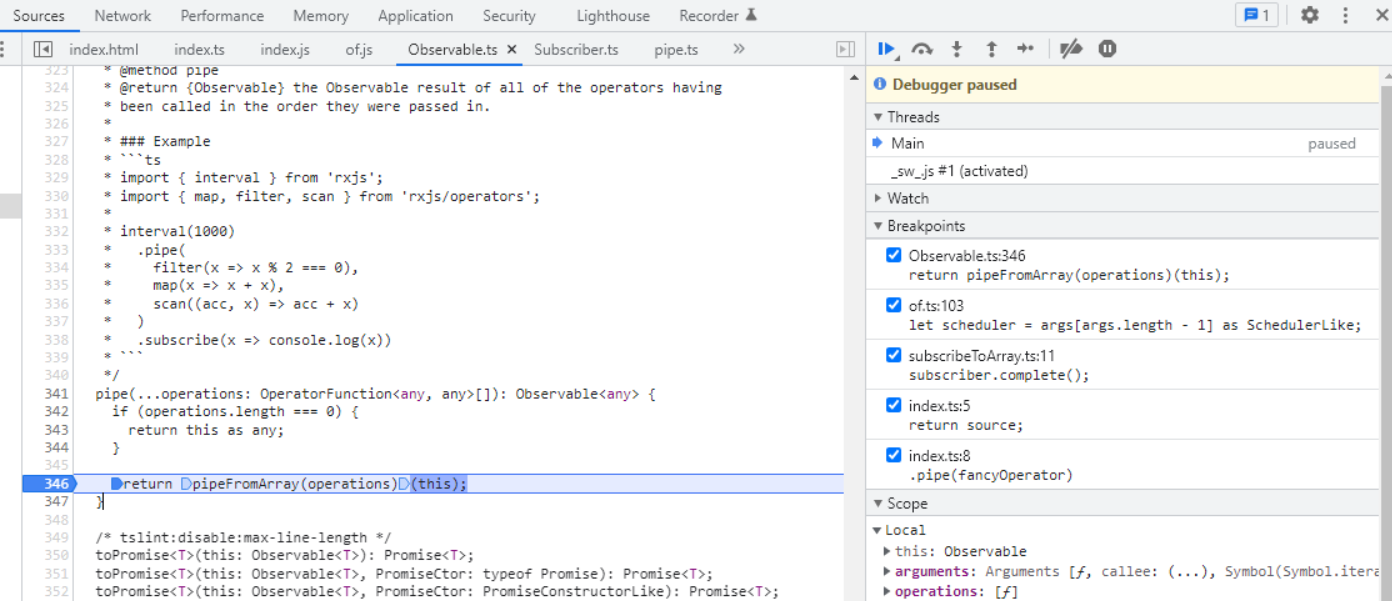Toggle the file navigator sidebar

click(42, 49)
